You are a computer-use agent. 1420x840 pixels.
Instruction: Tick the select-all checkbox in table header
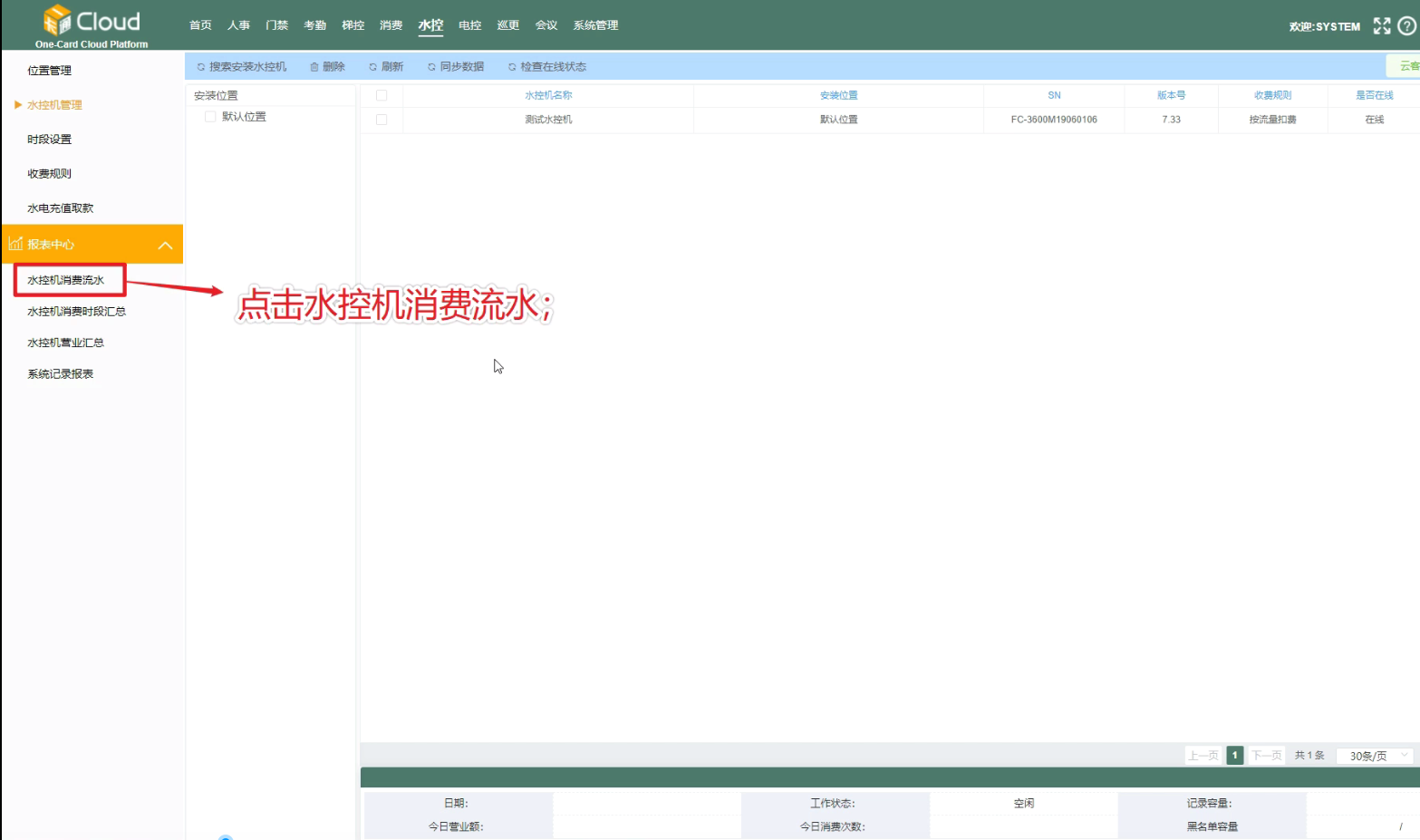click(382, 95)
